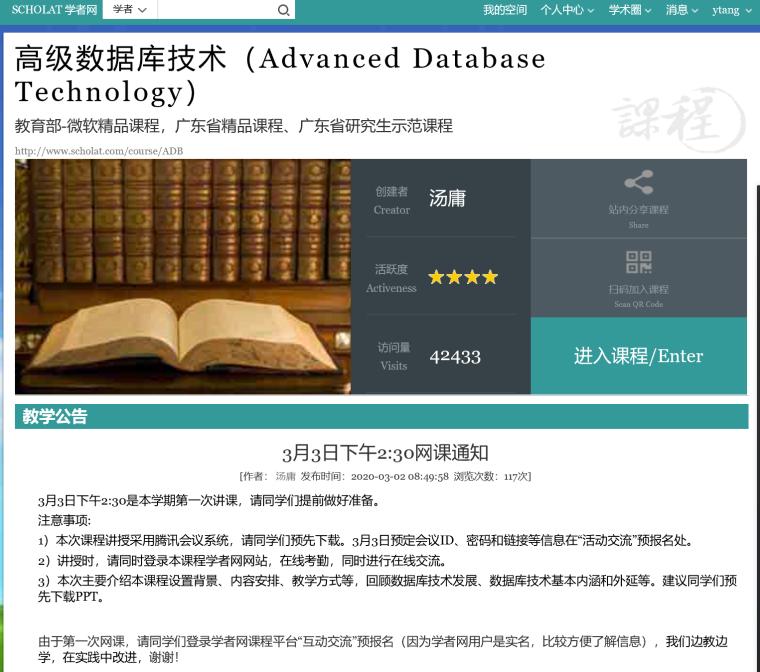Click author 汤庸 in notice byline

coord(285,477)
